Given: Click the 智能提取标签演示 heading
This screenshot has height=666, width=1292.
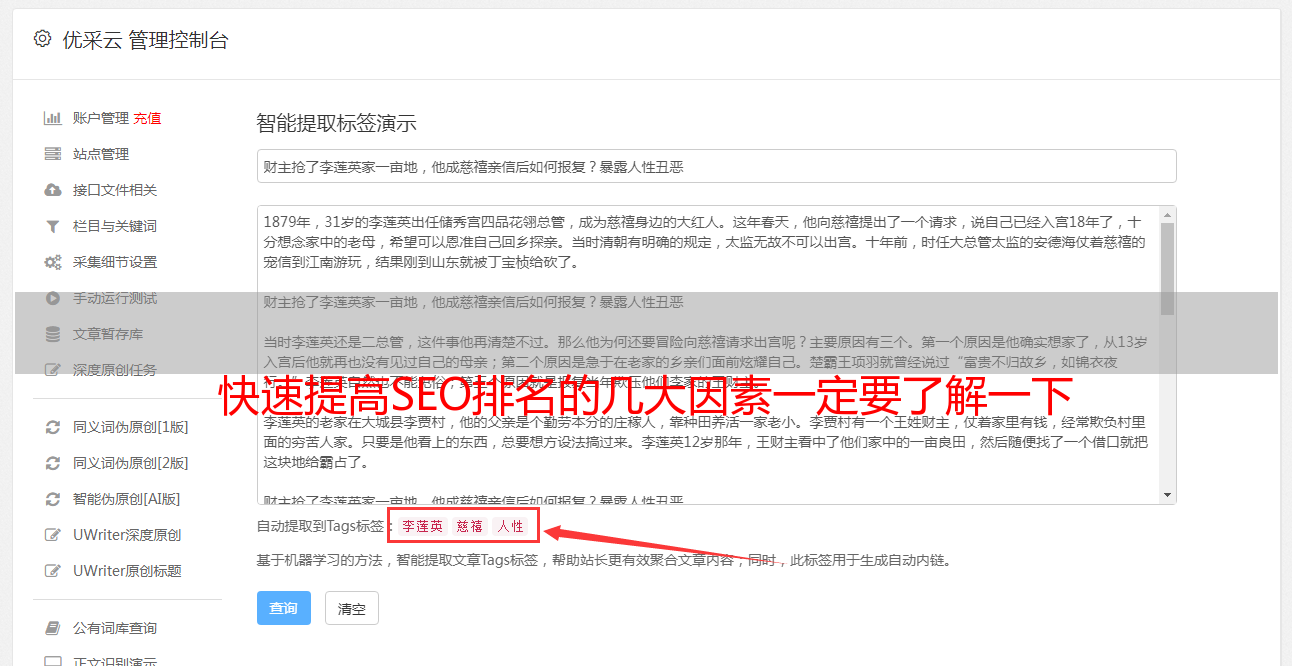Looking at the screenshot, I should coord(336,124).
